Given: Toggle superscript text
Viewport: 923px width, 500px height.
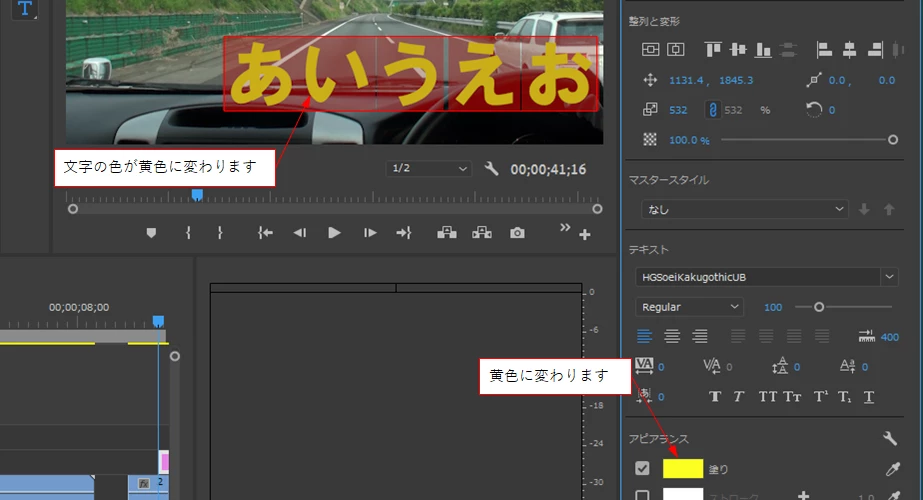Looking at the screenshot, I should (x=821, y=396).
